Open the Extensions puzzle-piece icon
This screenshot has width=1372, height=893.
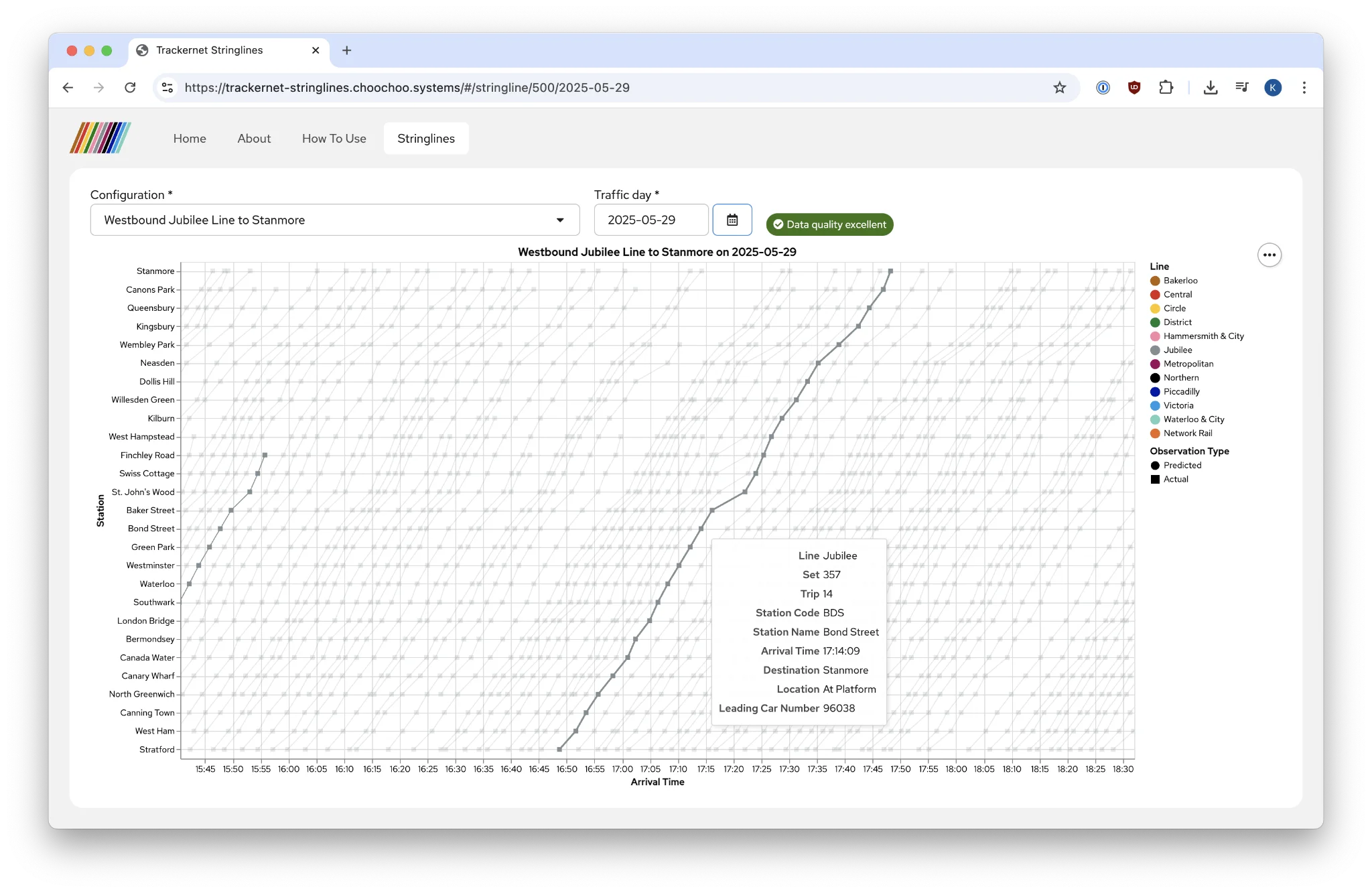[x=1166, y=88]
